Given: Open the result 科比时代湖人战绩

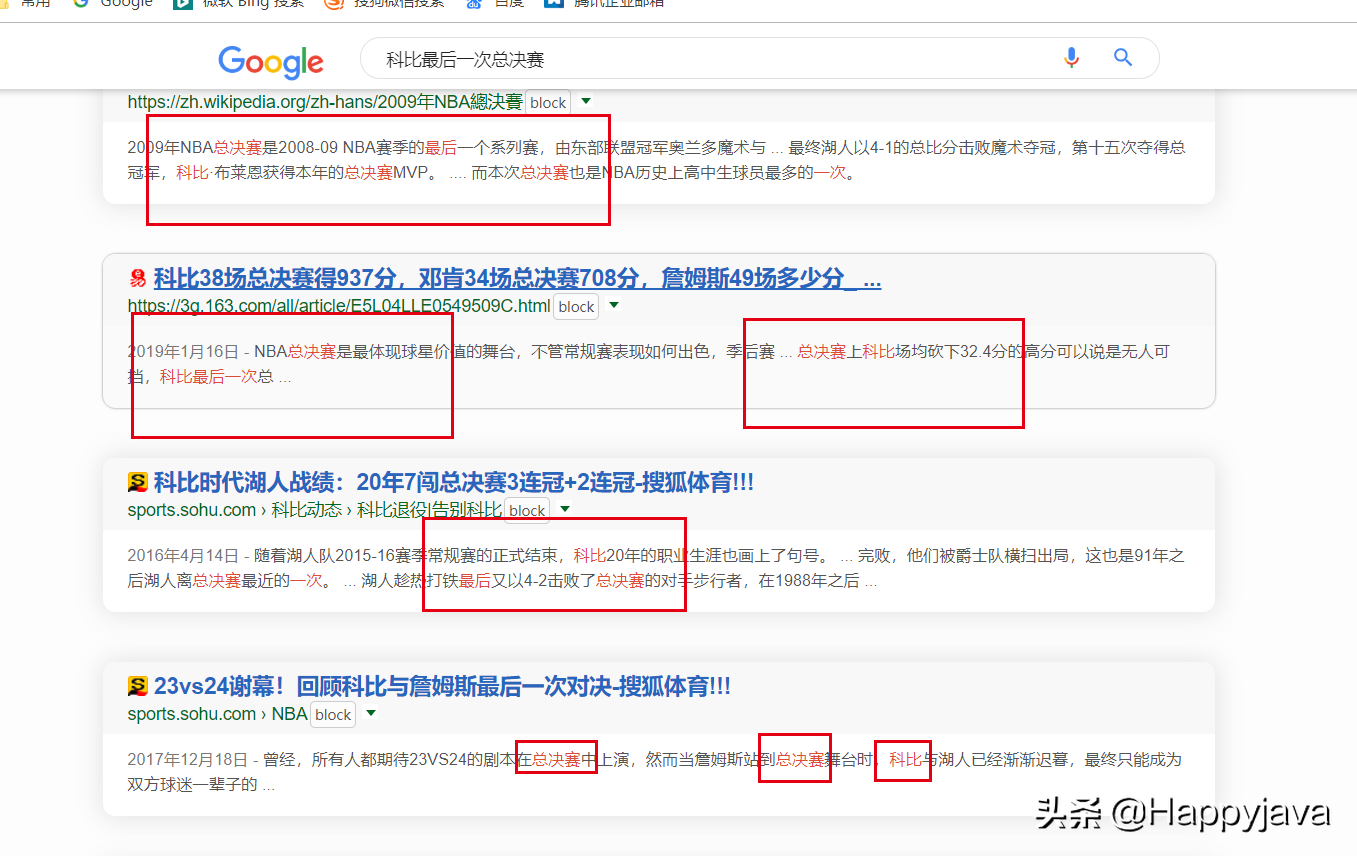Looking at the screenshot, I should pos(454,483).
